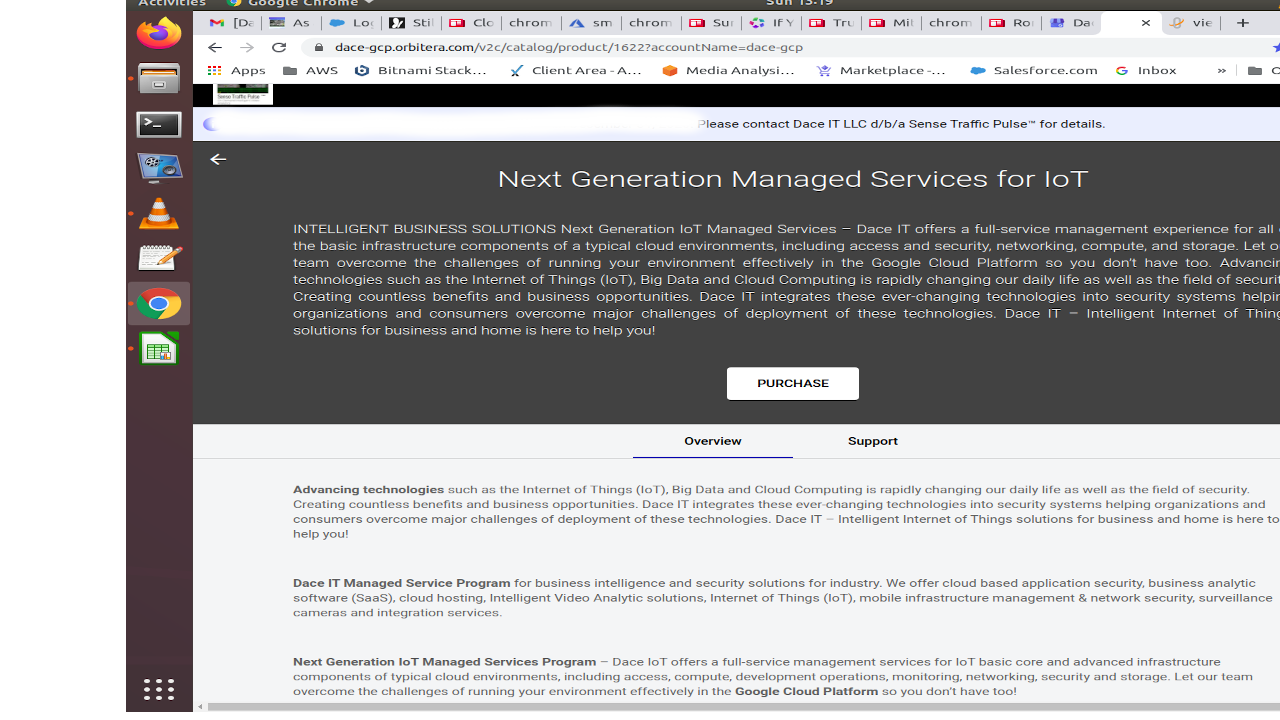Open the Google Chrome app menu

300,4
